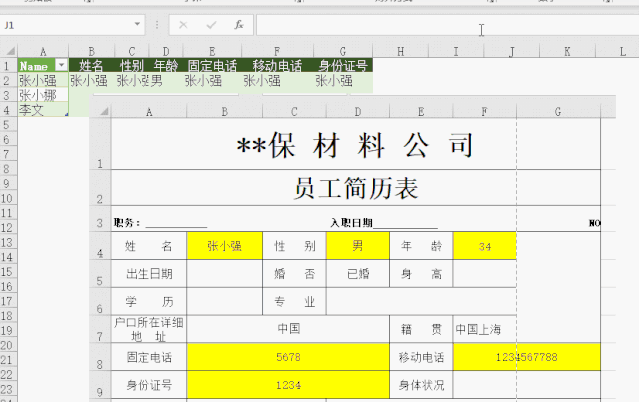639x402 pixels.
Task: Click the 中国上海 value cell
Action: (x=485, y=329)
